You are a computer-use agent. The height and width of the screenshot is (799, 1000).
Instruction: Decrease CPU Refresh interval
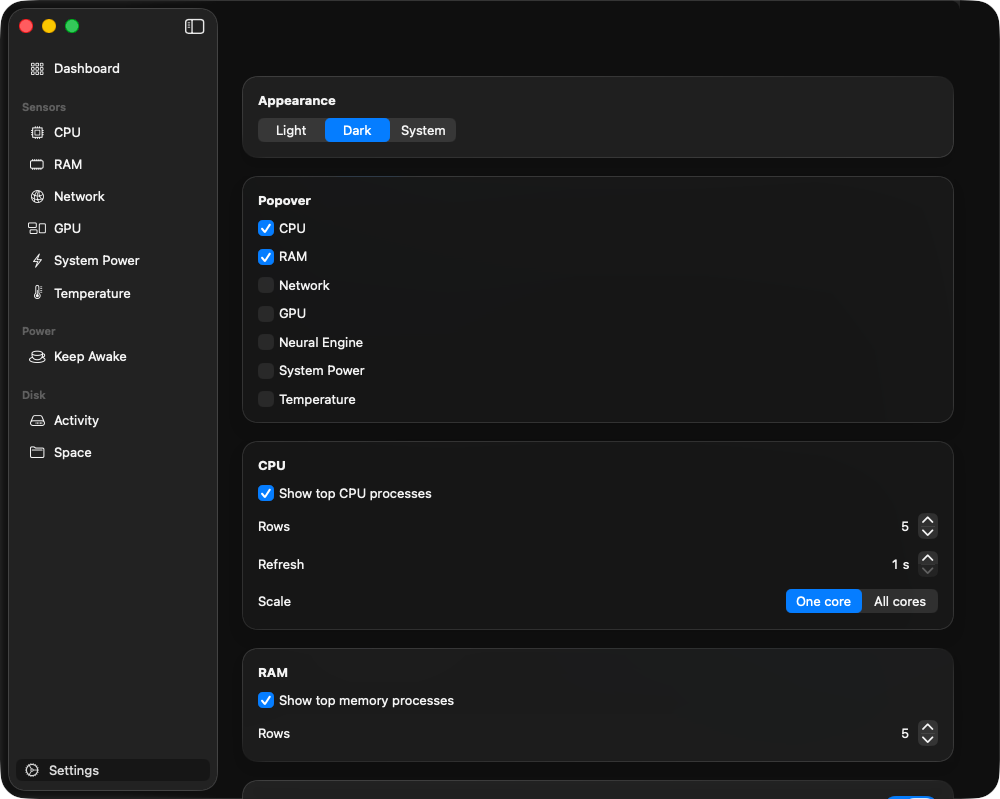928,571
